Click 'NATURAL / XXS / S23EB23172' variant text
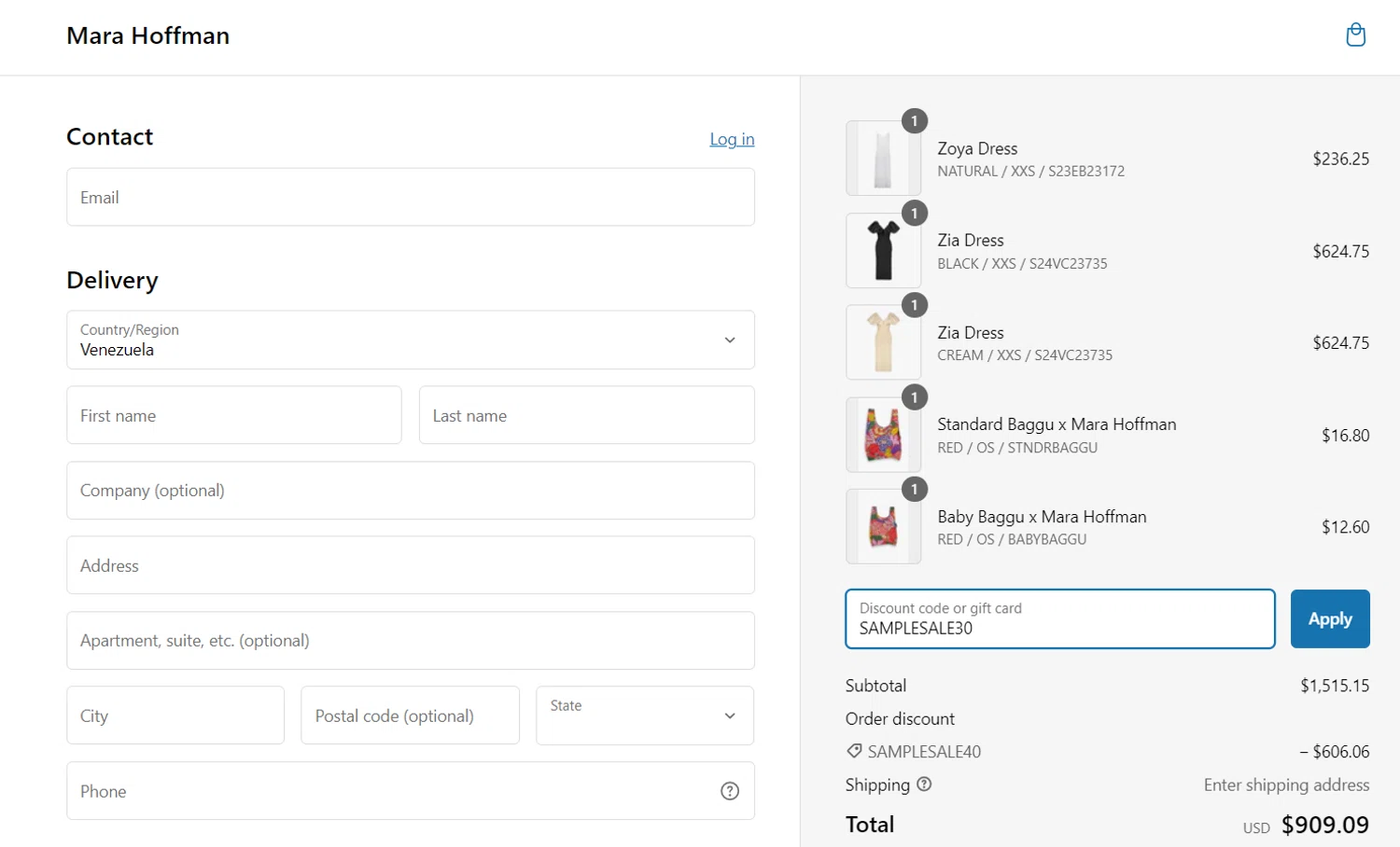 click(1030, 172)
